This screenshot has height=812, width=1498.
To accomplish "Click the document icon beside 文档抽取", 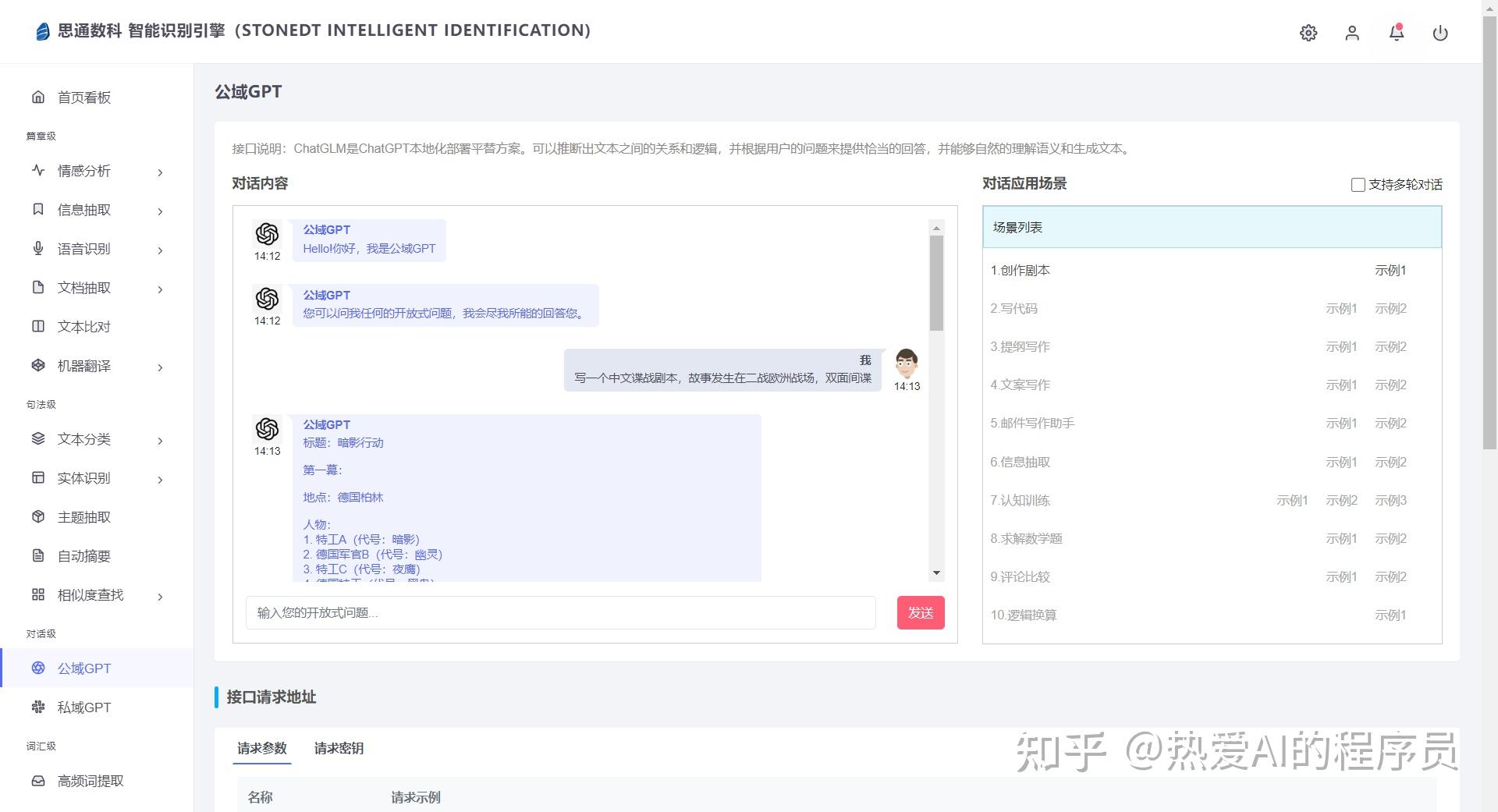I will [x=38, y=287].
